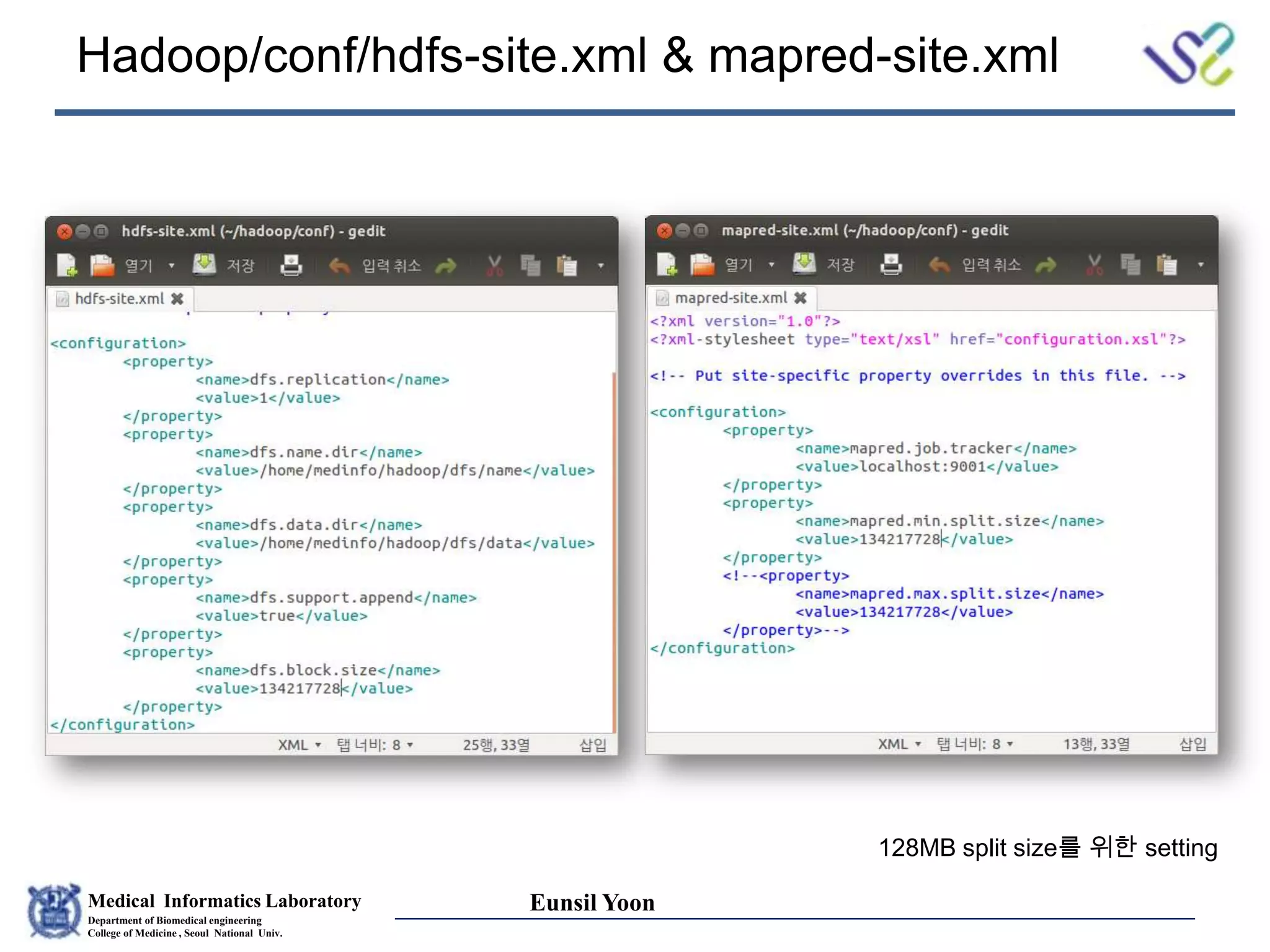The image size is (1270, 952).
Task: Click Open folder icon in hdfs-site.xml gedit window
Action: pyautogui.click(x=102, y=265)
